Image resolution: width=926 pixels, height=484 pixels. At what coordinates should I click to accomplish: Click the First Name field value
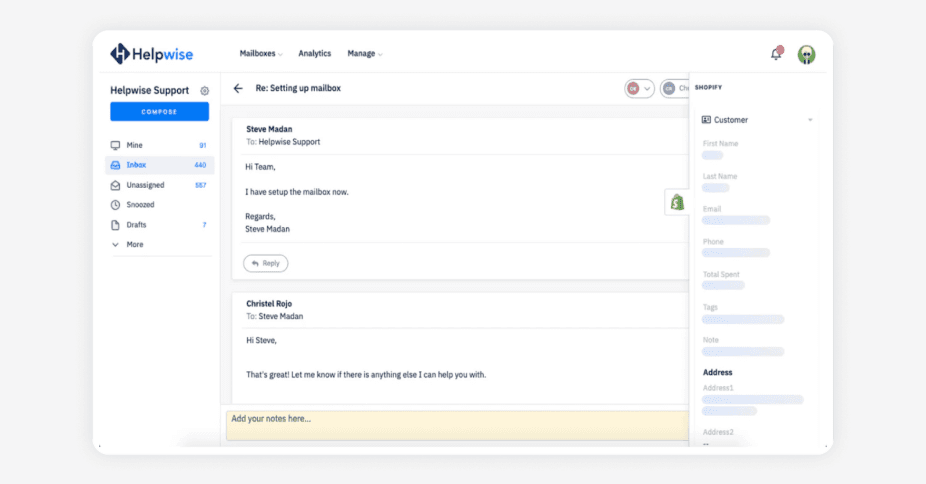coord(712,156)
